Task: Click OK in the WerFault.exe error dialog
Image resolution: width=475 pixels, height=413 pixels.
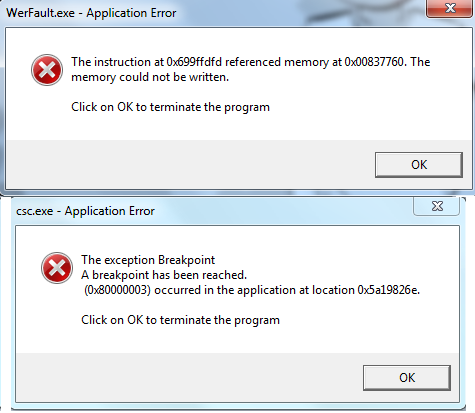Action: [x=419, y=165]
